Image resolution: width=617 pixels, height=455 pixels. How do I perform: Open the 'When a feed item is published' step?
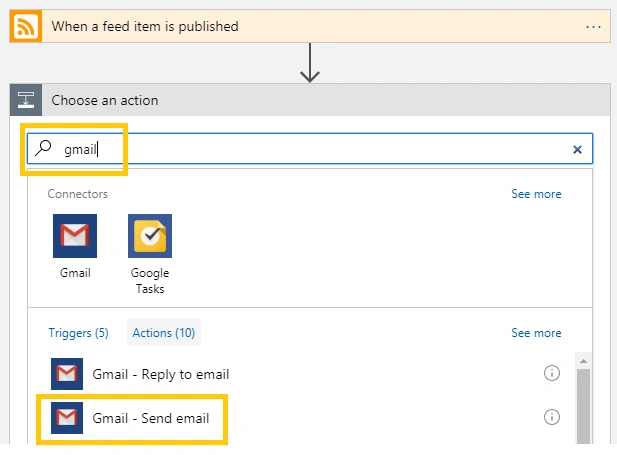[310, 26]
